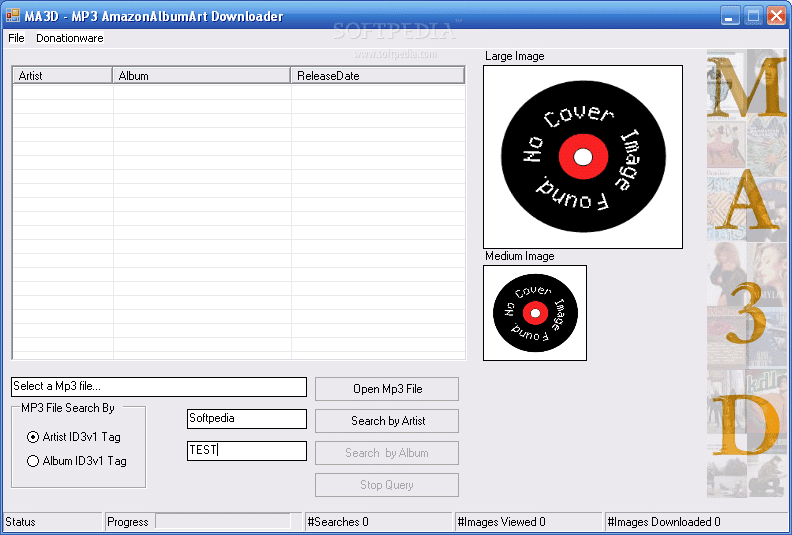Focus the album field containing TEST
Viewport: 792px width, 535px height.
247,451
